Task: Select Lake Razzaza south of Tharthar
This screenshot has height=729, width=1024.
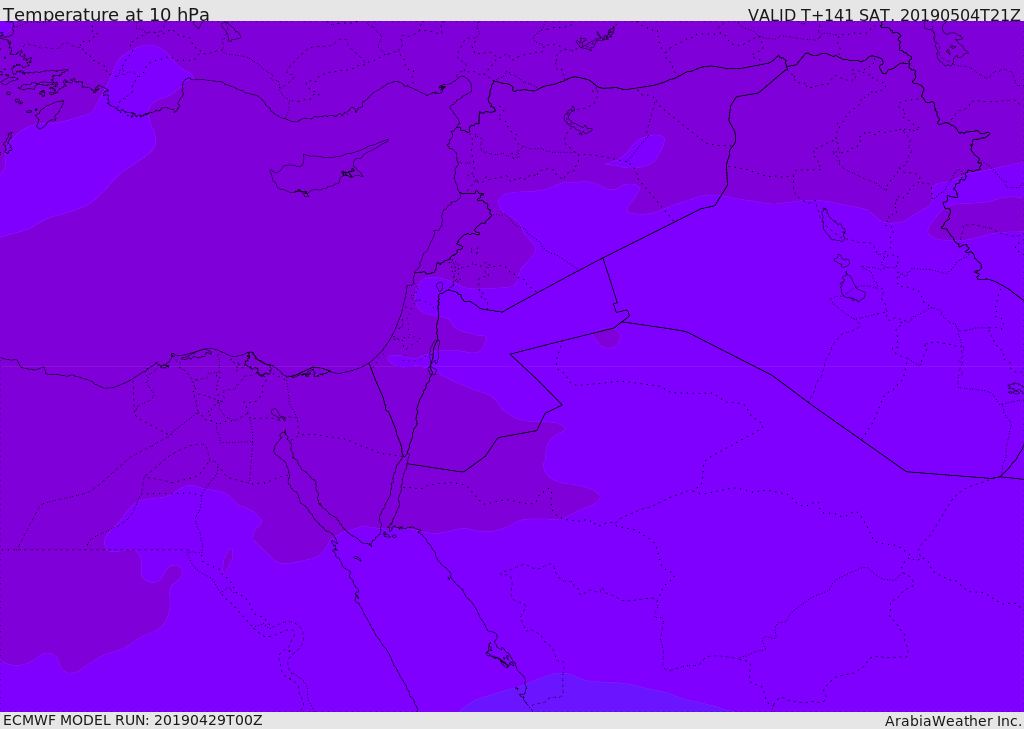Action: pyautogui.click(x=851, y=289)
